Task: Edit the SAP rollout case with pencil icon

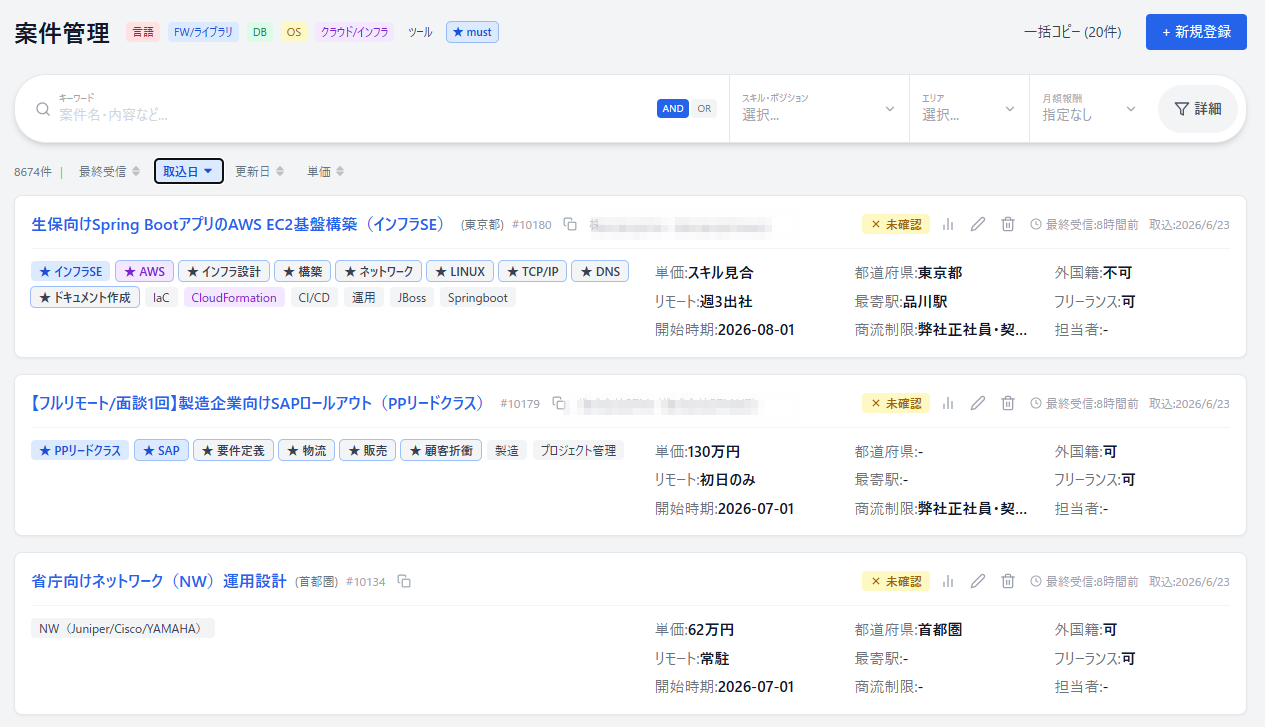Action: (x=979, y=403)
